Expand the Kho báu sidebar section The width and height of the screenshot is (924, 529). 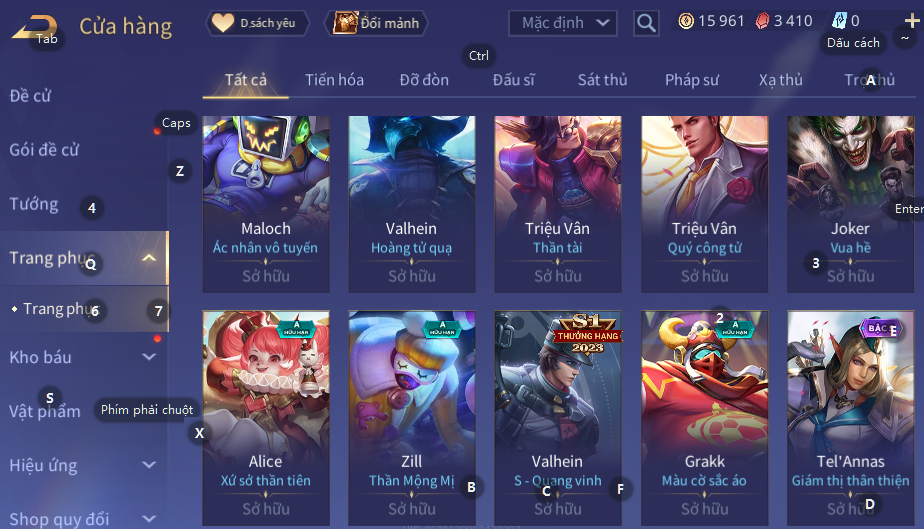pyautogui.click(x=149, y=357)
